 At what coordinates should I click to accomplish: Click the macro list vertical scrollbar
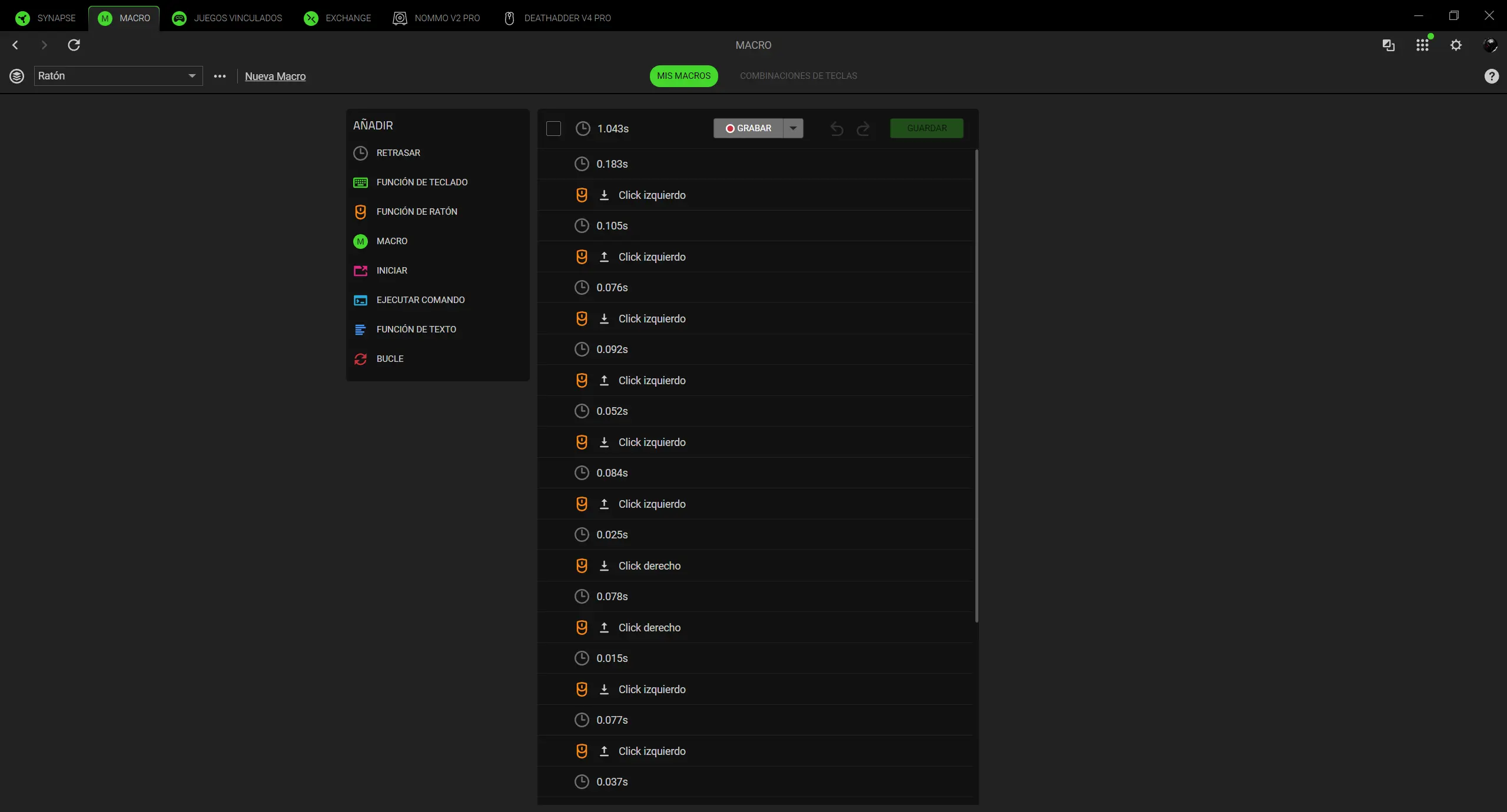(x=976, y=386)
